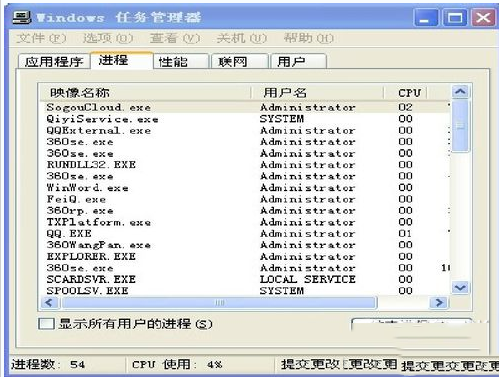Image resolution: width=499 pixels, height=377 pixels.
Task: Click the 进程数: 54 status entry
Action: (48, 364)
